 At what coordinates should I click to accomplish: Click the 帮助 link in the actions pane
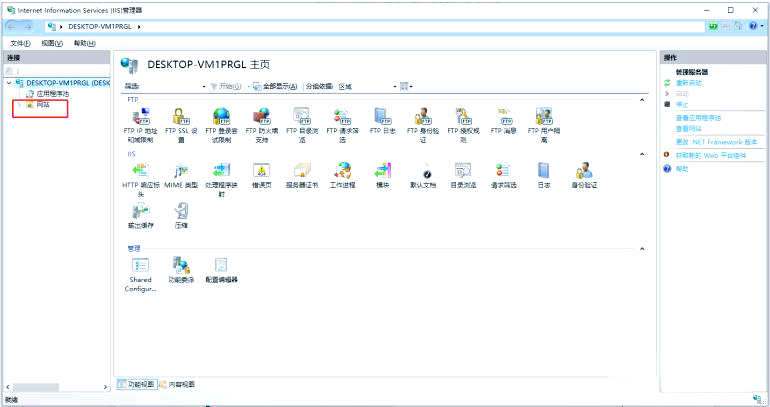pyautogui.click(x=682, y=168)
